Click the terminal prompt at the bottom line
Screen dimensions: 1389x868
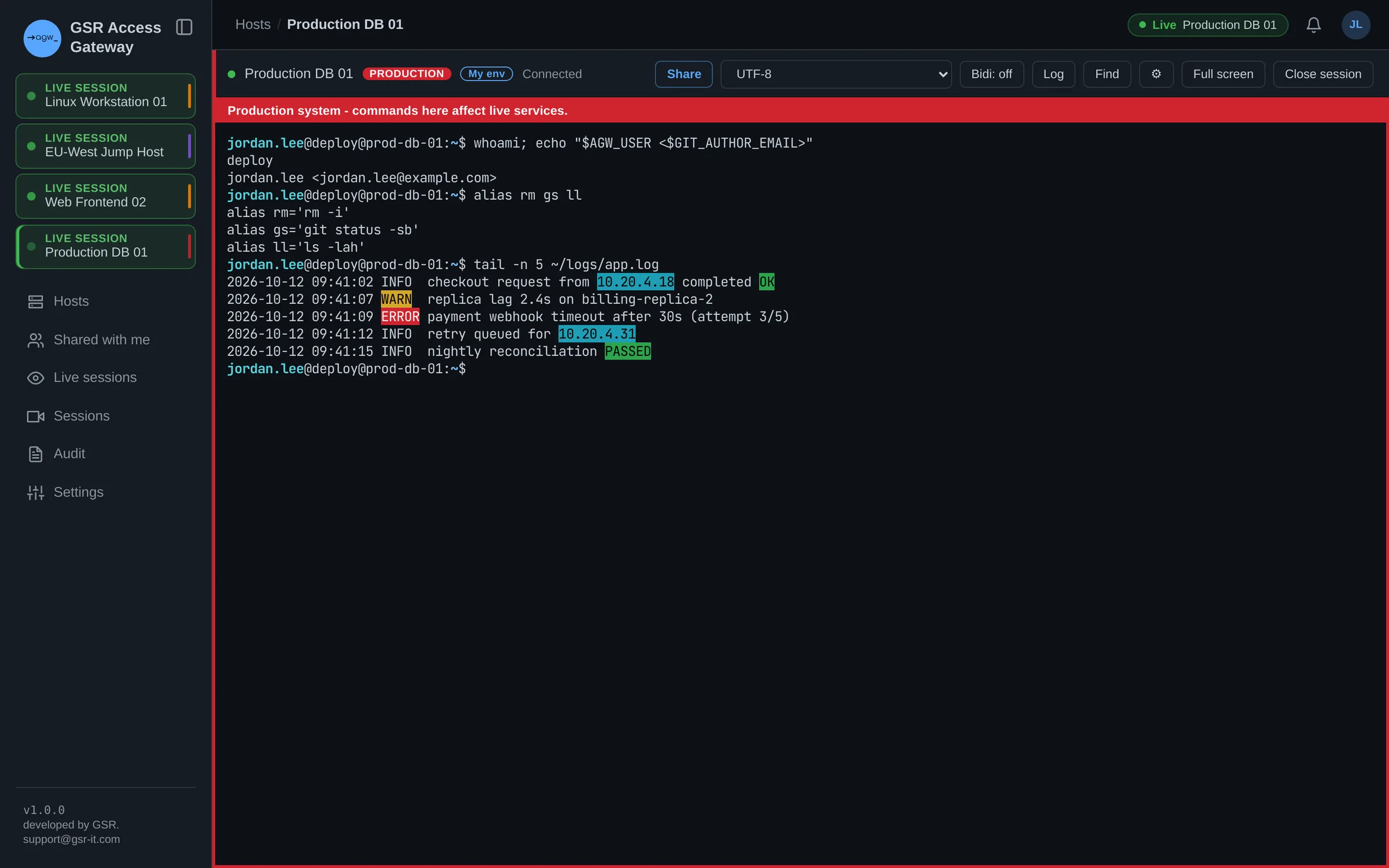coord(346,369)
